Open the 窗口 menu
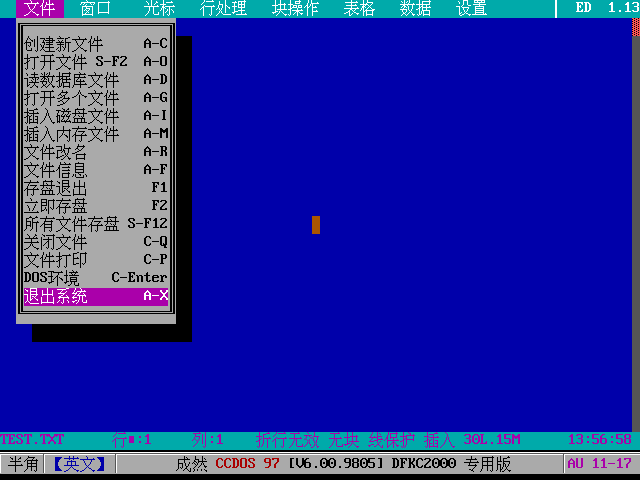Screen dimensions: 640x480 pos(96,9)
